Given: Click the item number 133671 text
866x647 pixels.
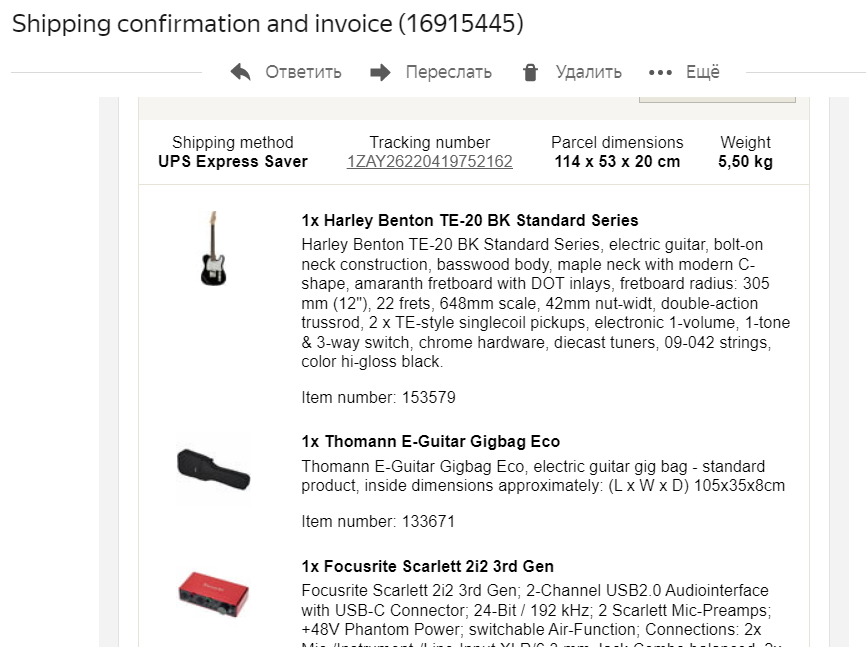Looking at the screenshot, I should pos(378,522).
